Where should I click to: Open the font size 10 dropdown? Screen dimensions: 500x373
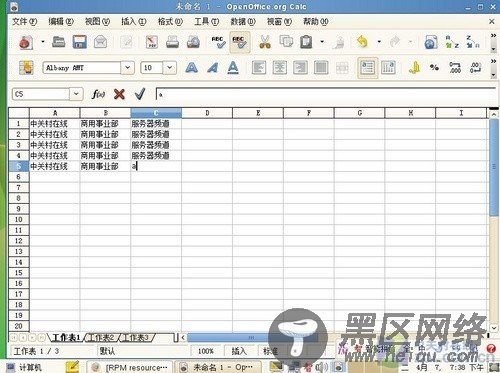coord(169,68)
